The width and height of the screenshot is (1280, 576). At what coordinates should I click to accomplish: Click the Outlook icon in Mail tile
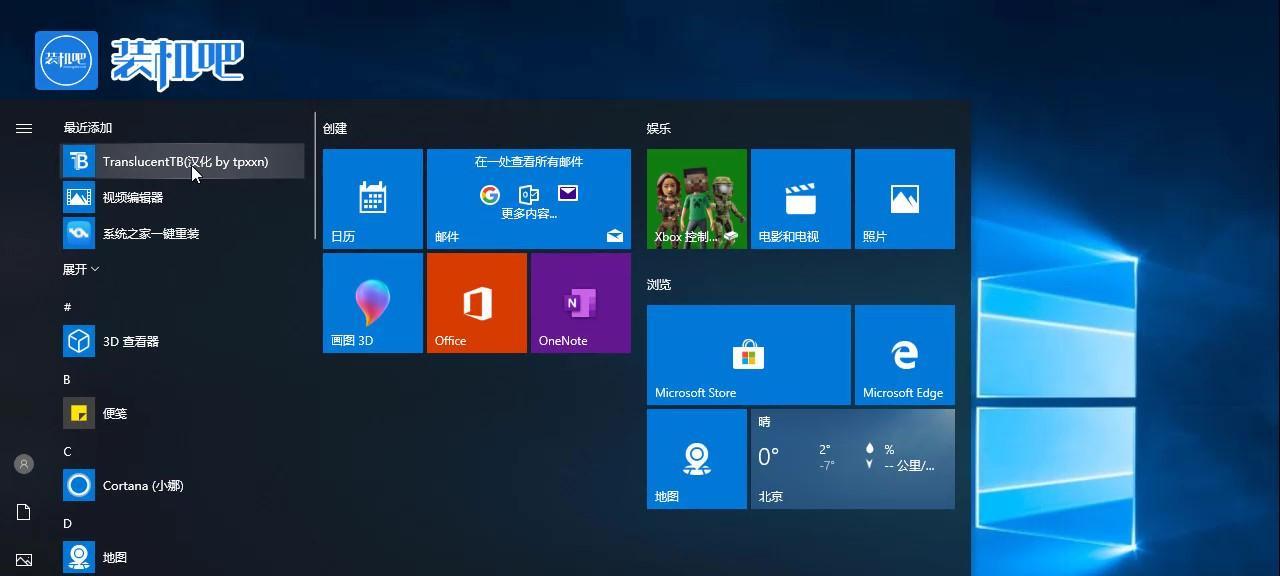[x=529, y=194]
